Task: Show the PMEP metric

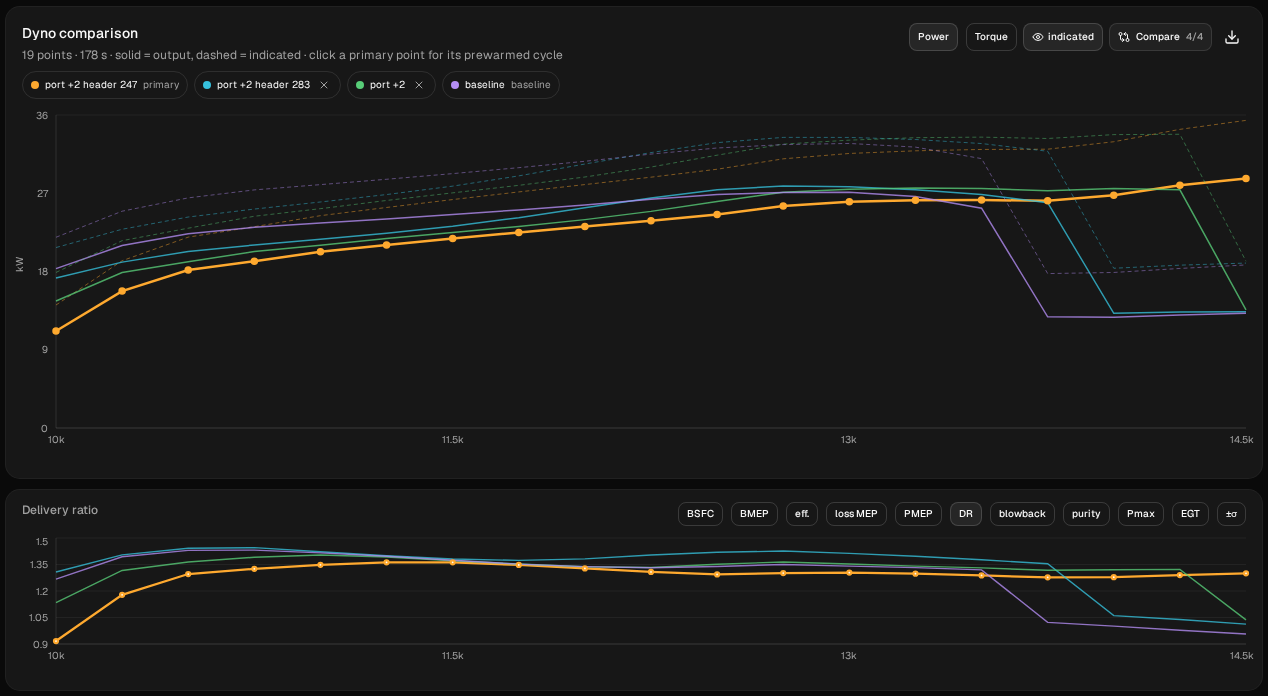Action: [918, 514]
